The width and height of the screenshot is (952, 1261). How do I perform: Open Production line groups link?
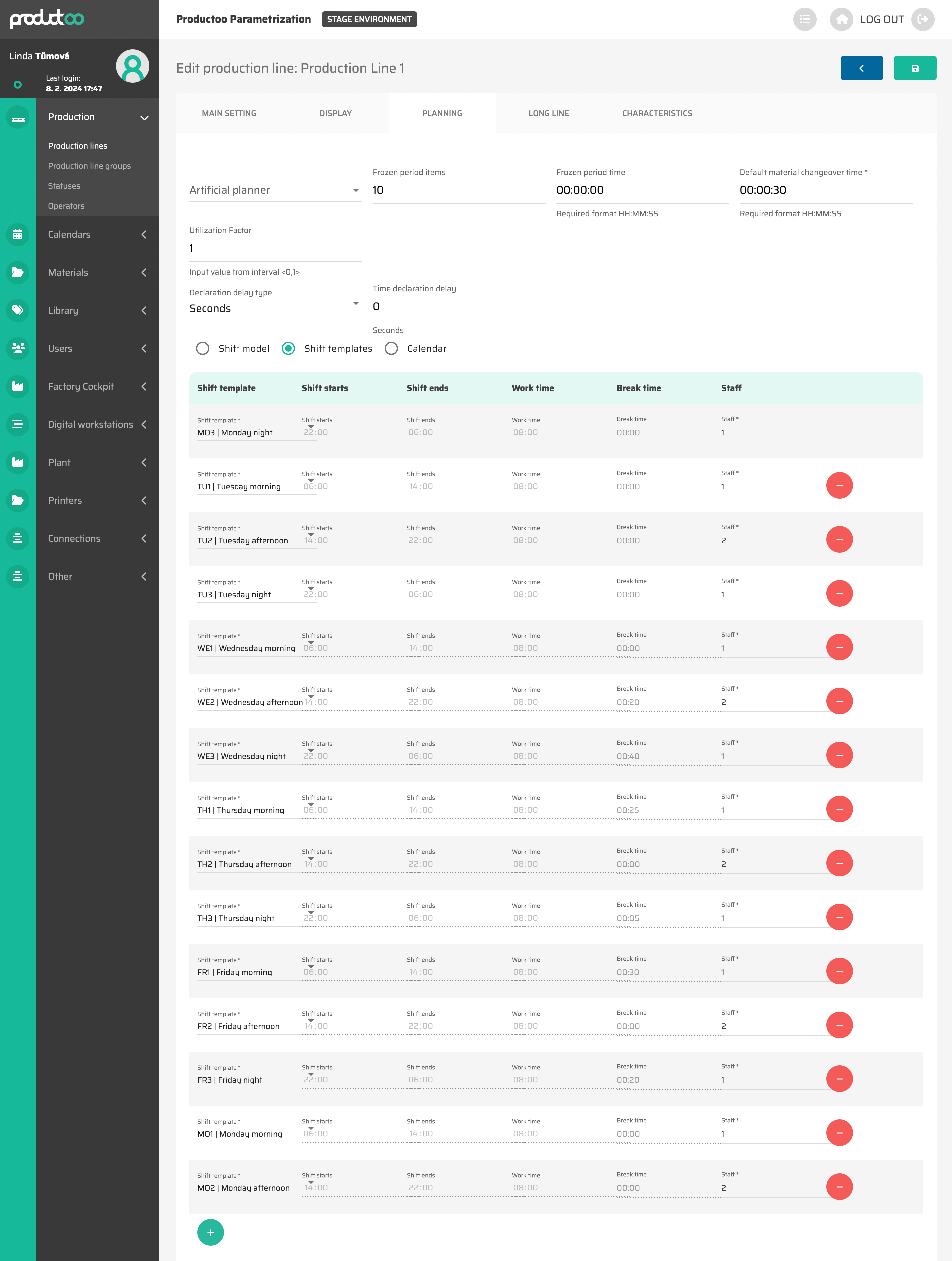click(x=89, y=165)
